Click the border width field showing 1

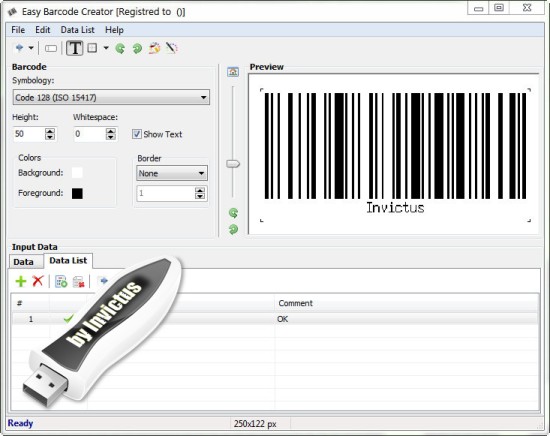[x=166, y=193]
